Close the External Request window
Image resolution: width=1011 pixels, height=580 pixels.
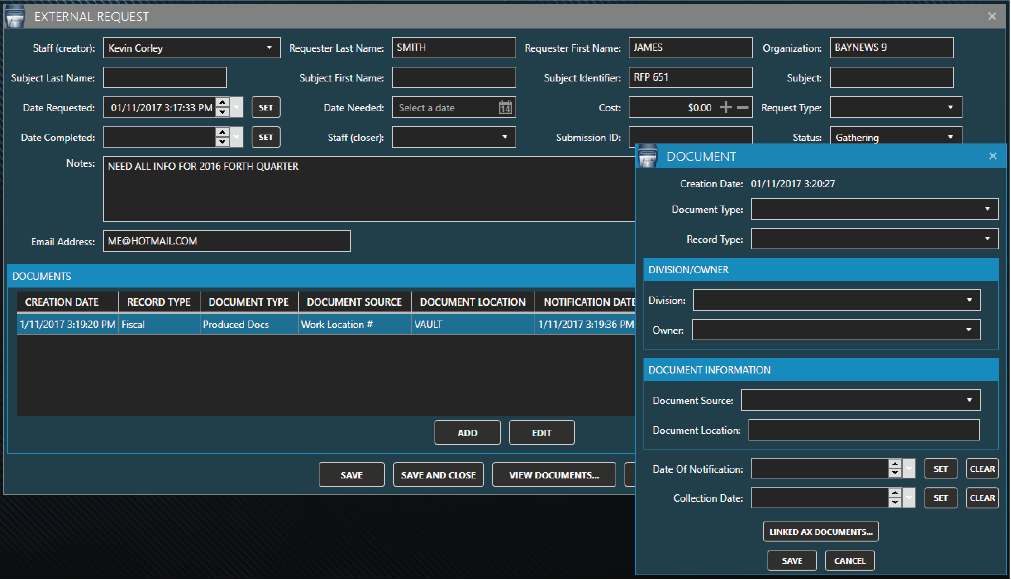pos(992,16)
